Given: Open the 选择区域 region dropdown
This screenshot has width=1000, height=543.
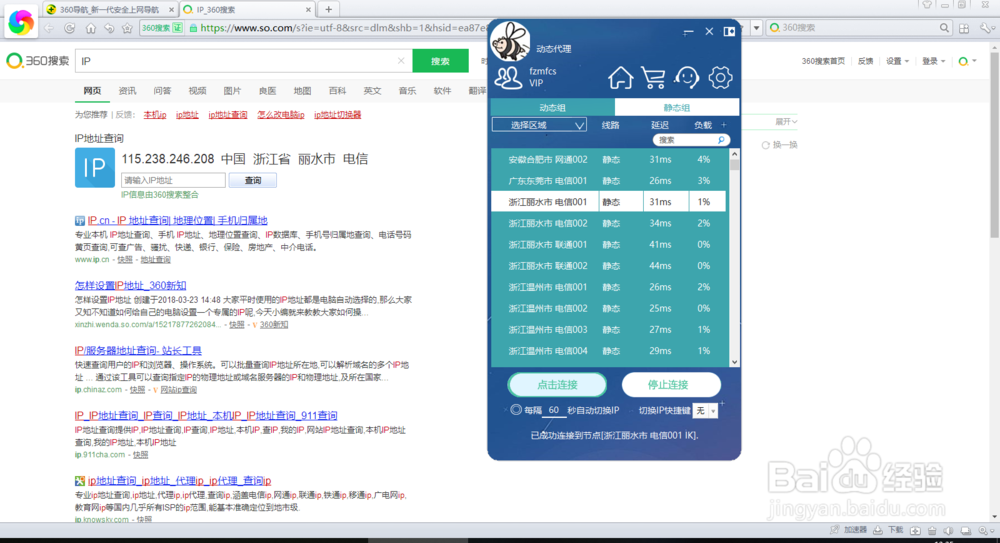Looking at the screenshot, I should click(539, 125).
